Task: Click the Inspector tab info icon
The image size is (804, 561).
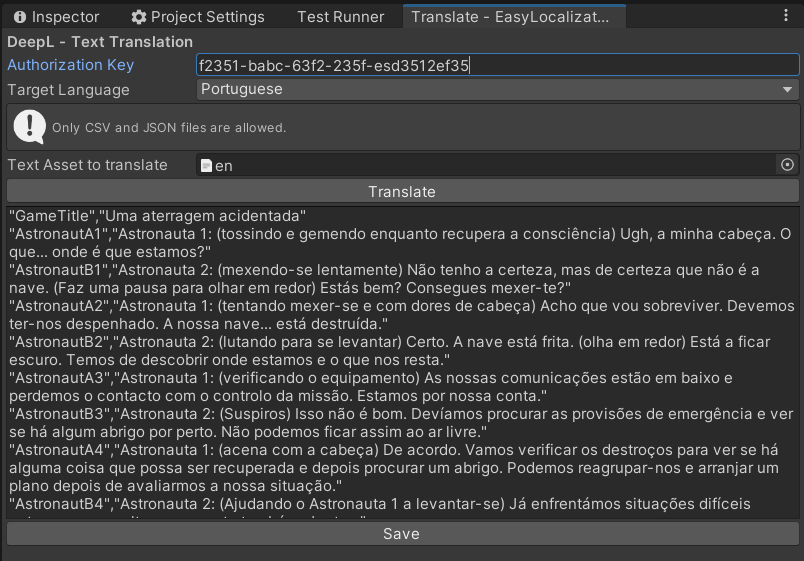Action: point(20,17)
